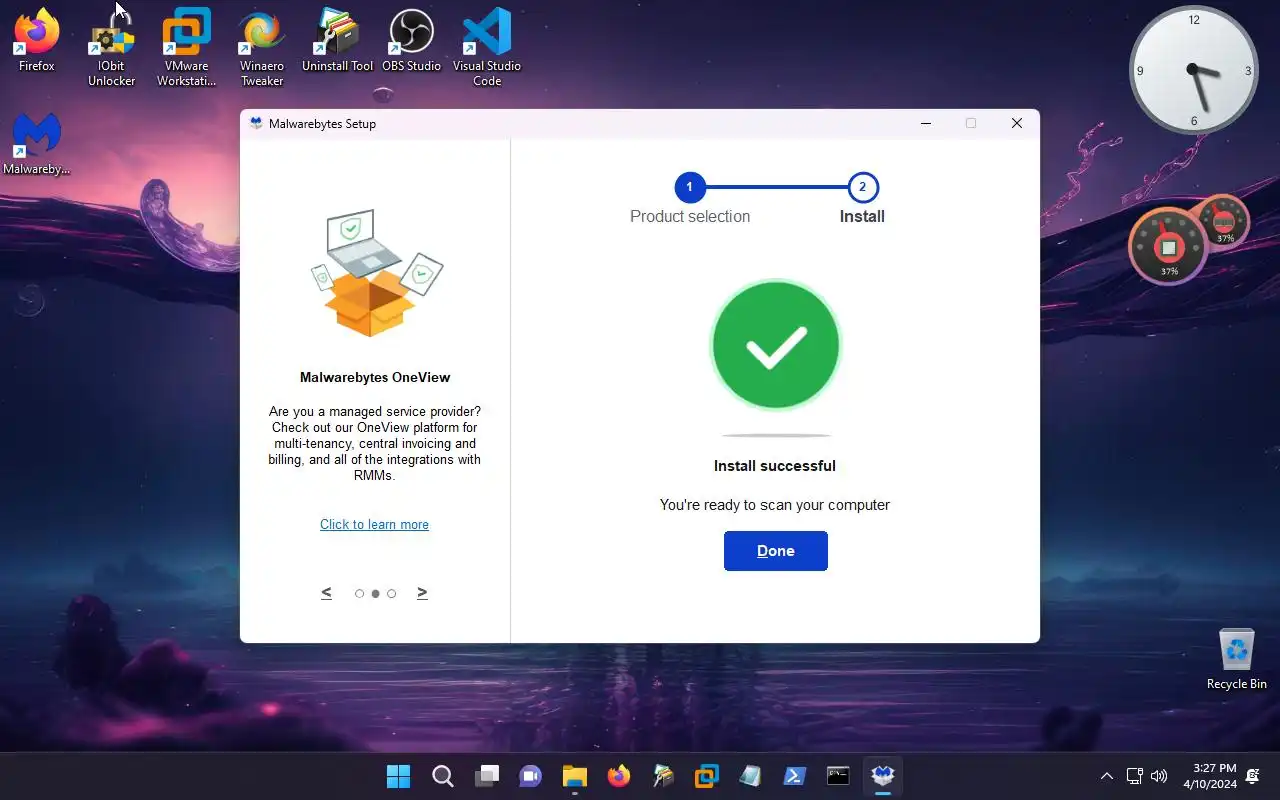Select the OBS Studio desktop shortcut
Viewport: 1280px width, 800px height.
pos(411,41)
